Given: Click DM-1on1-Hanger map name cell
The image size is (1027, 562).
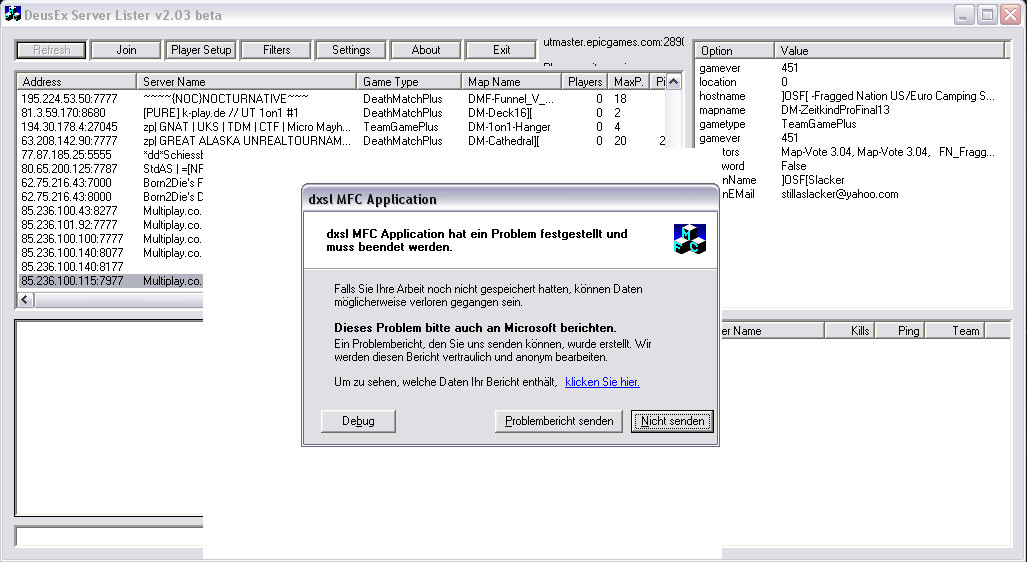Looking at the screenshot, I should [x=509, y=127].
